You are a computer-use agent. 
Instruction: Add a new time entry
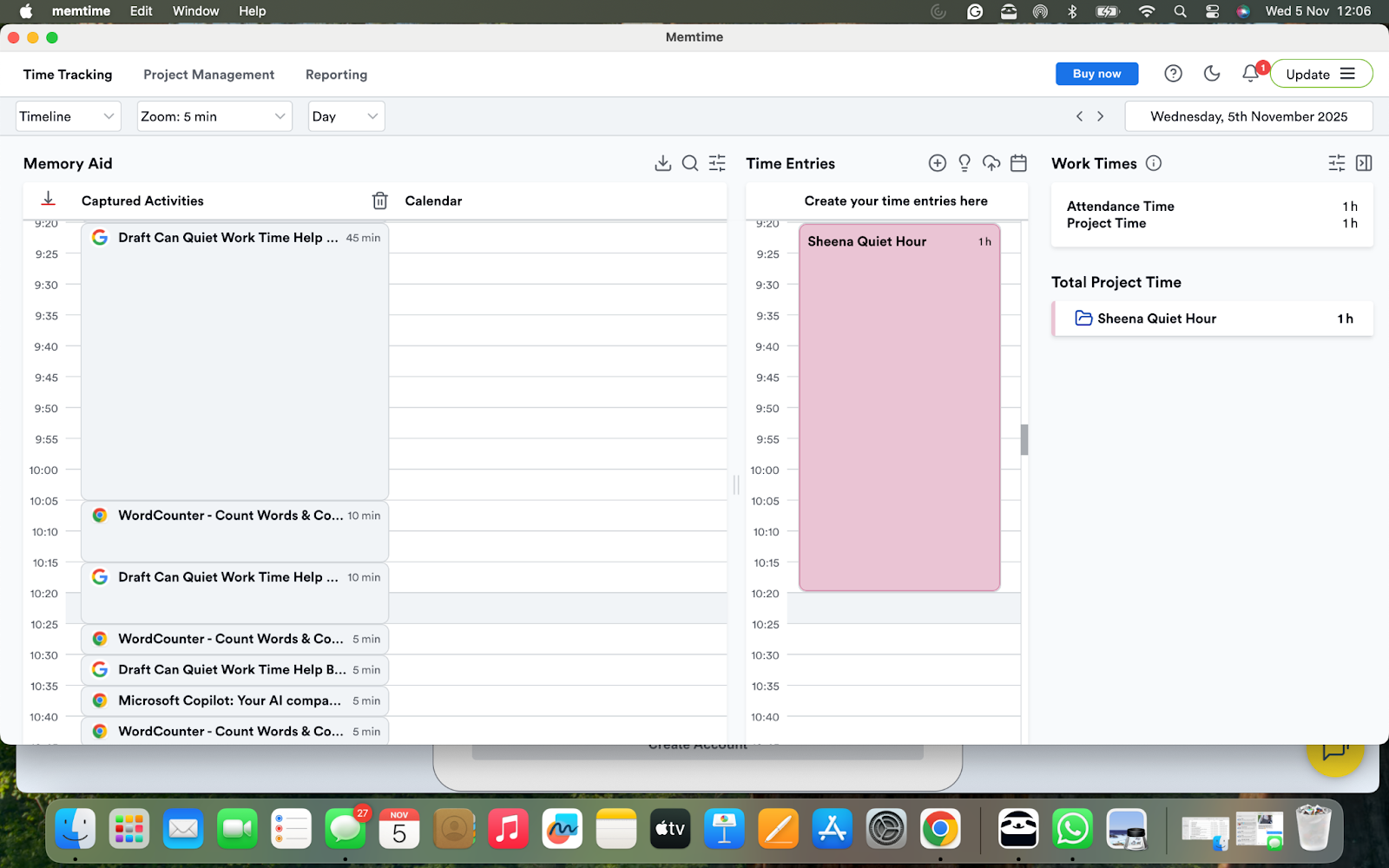coord(937,162)
